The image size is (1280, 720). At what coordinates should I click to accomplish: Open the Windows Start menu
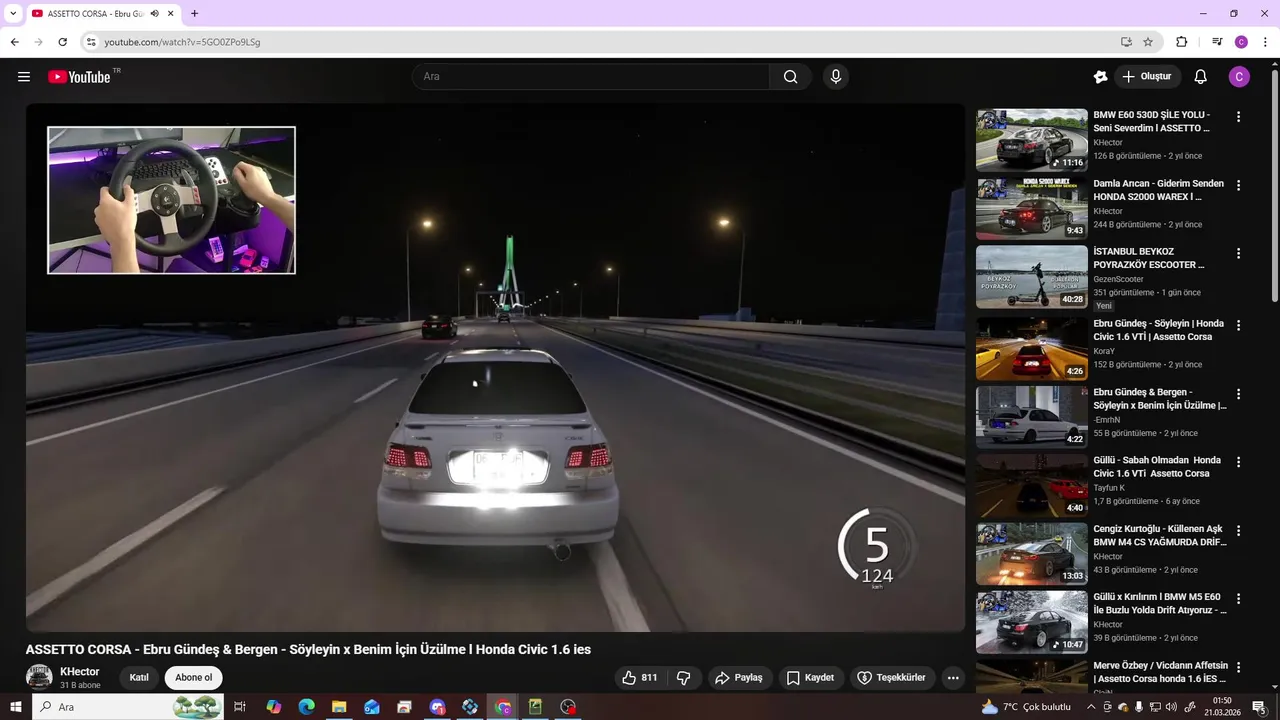15,707
